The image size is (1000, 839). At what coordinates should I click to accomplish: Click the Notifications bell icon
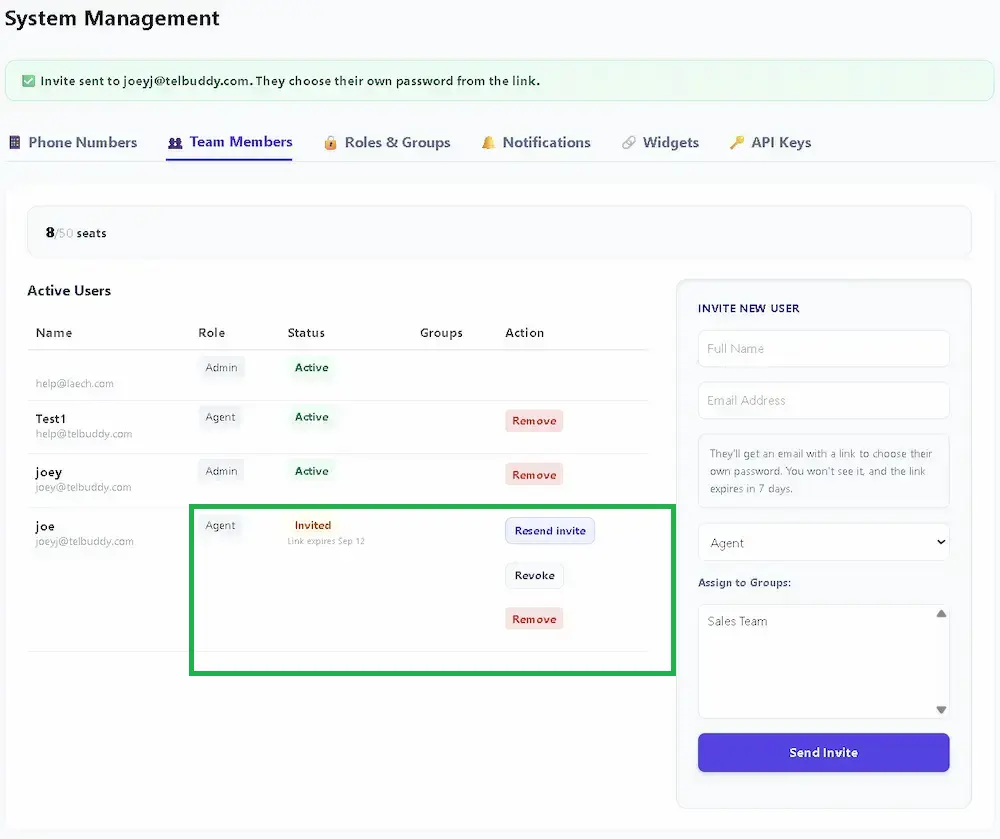488,142
